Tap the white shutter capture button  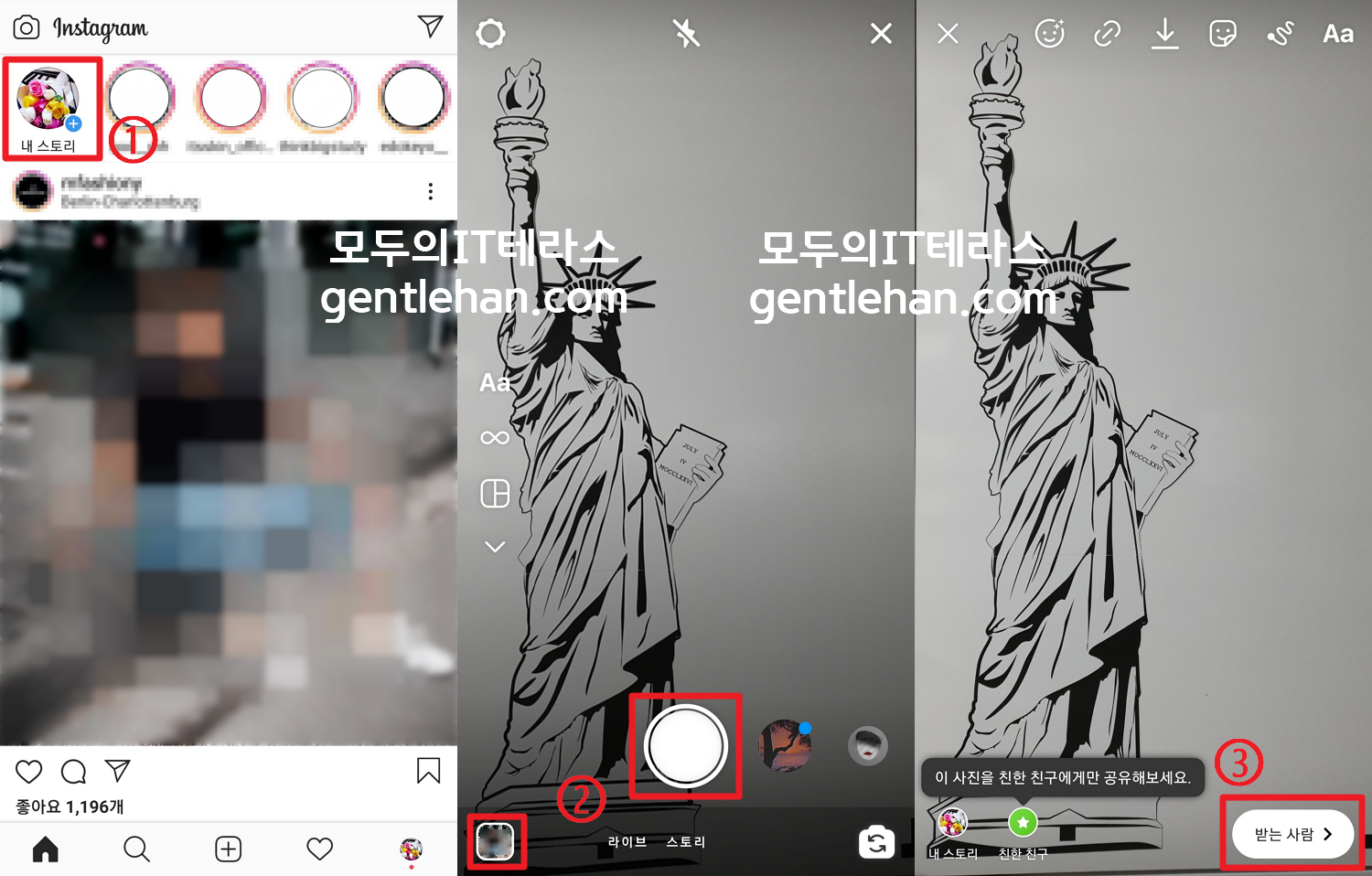[x=685, y=746]
